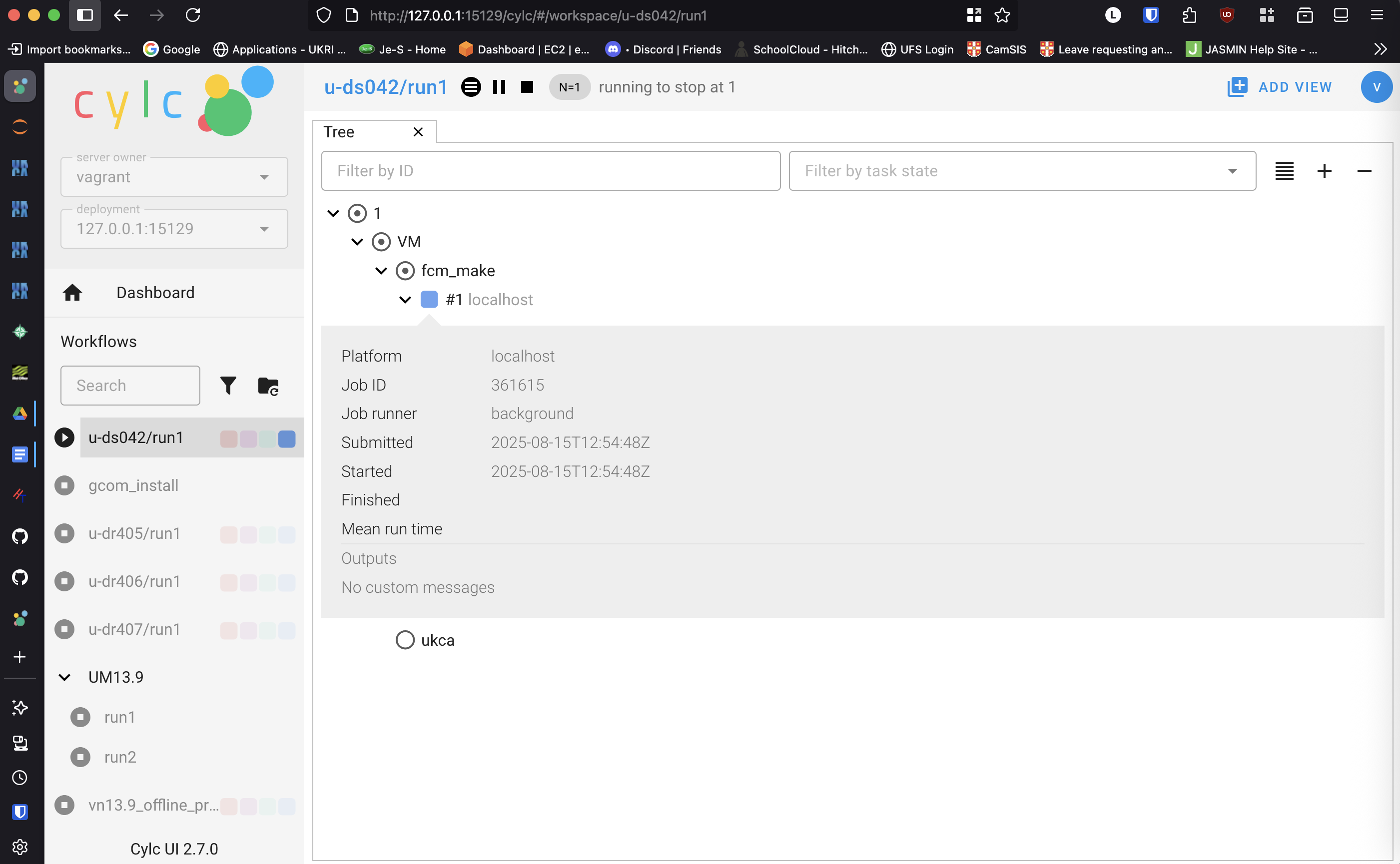This screenshot has width=1400, height=864.
Task: Open UM13.9 run2 workflow
Action: pyautogui.click(x=120, y=758)
